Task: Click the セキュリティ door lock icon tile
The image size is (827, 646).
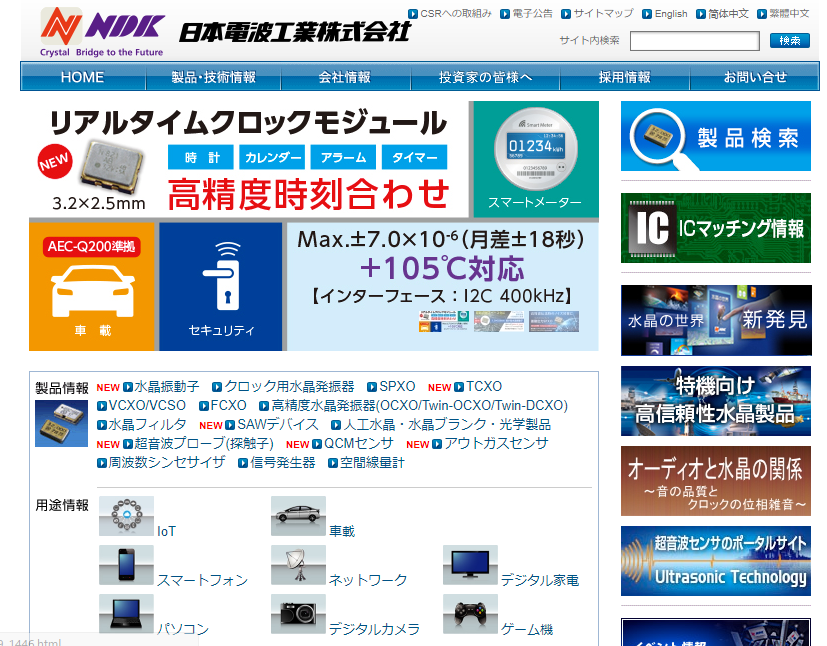Action: click(x=221, y=286)
